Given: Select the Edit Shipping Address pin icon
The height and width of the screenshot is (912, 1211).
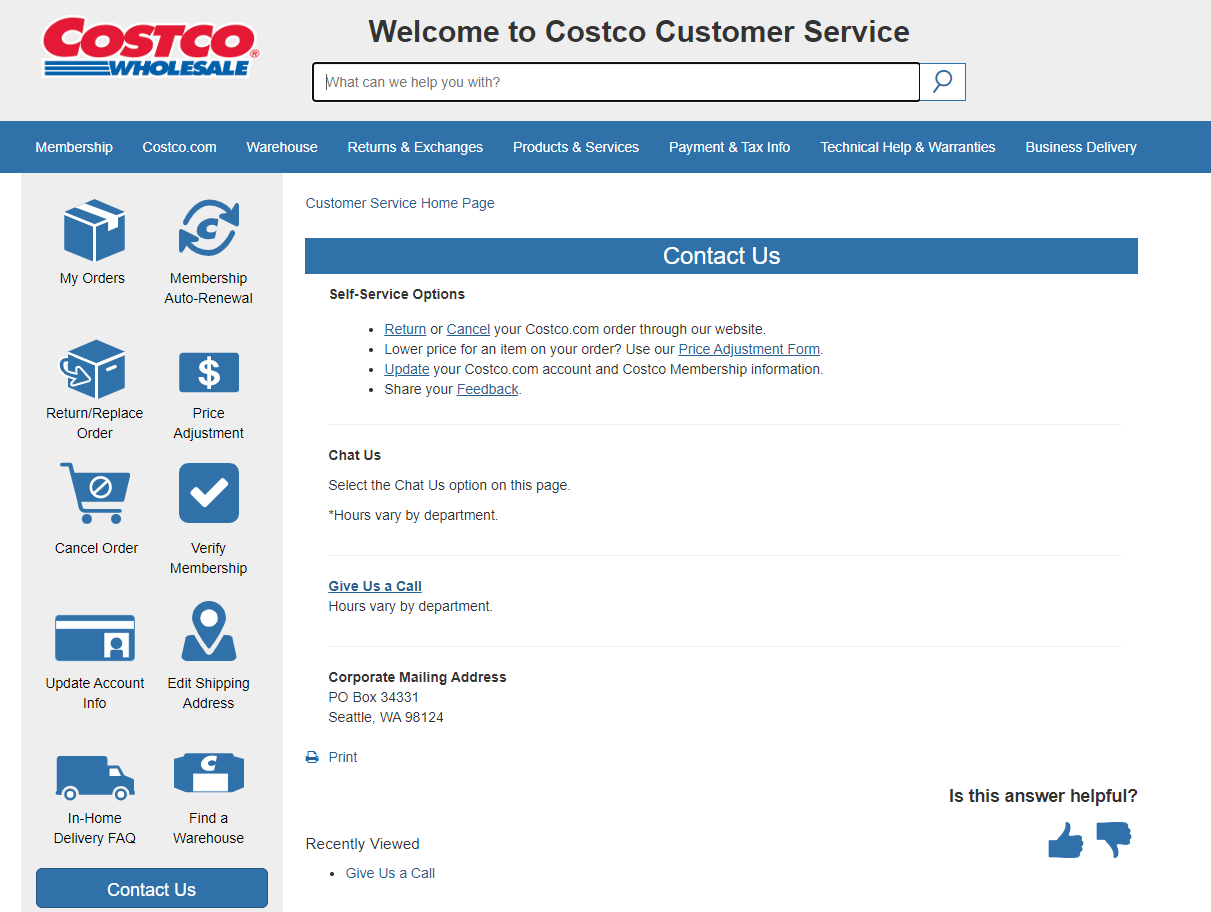Looking at the screenshot, I should click(208, 631).
